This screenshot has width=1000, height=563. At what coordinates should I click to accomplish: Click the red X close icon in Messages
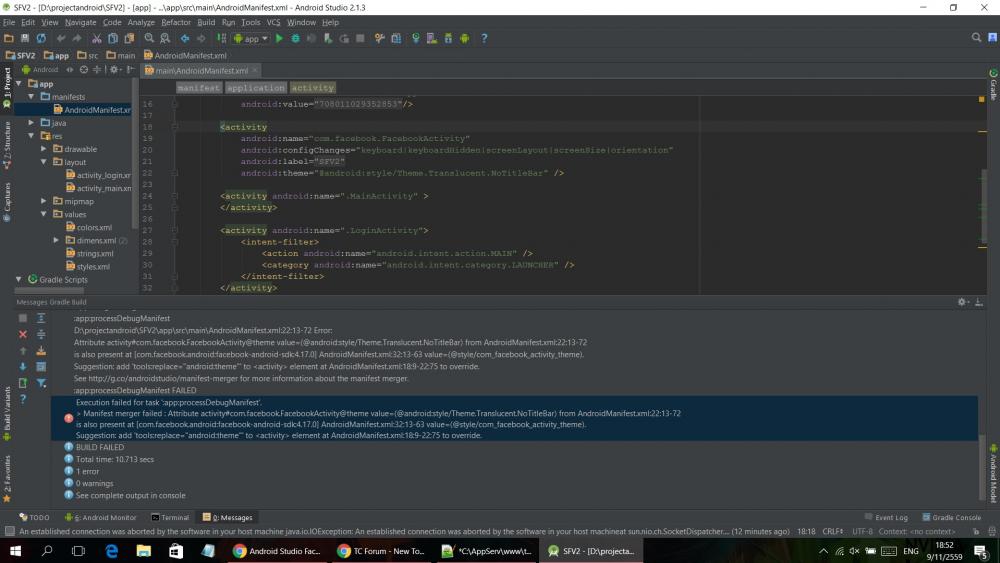click(23, 334)
